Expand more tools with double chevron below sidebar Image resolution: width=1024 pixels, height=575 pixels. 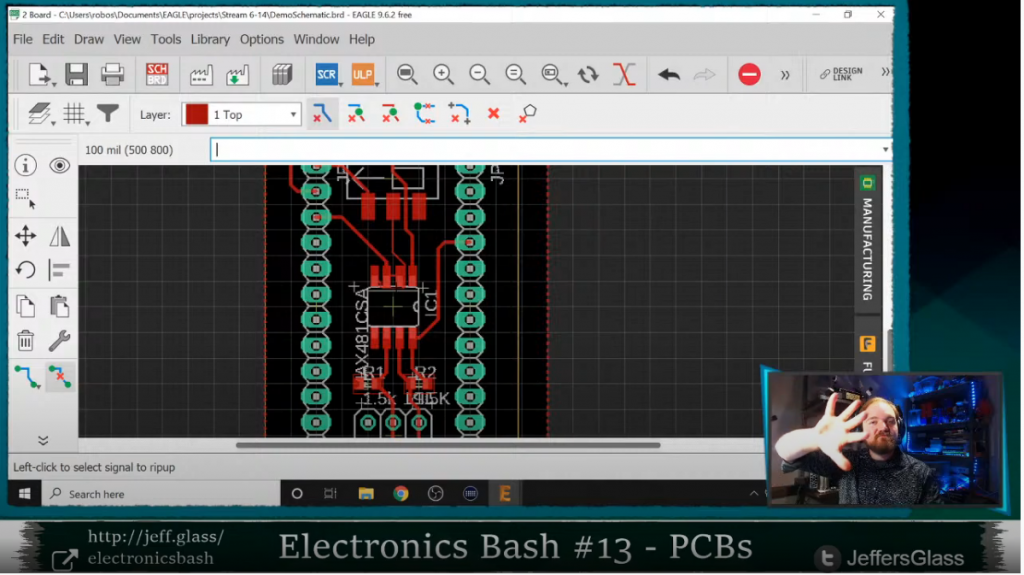43,440
